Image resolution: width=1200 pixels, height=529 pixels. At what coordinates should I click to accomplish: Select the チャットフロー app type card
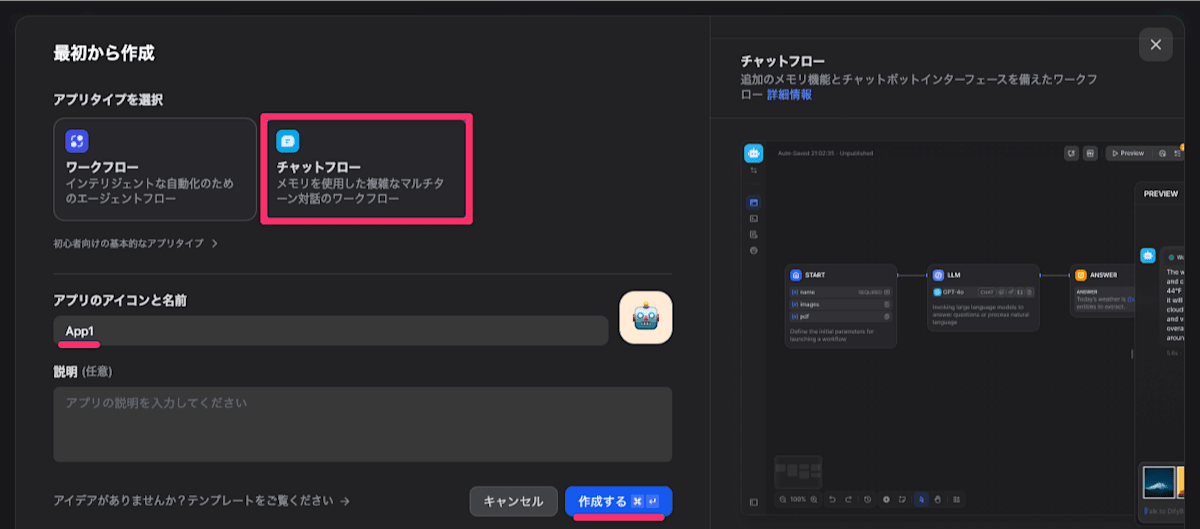tap(366, 169)
